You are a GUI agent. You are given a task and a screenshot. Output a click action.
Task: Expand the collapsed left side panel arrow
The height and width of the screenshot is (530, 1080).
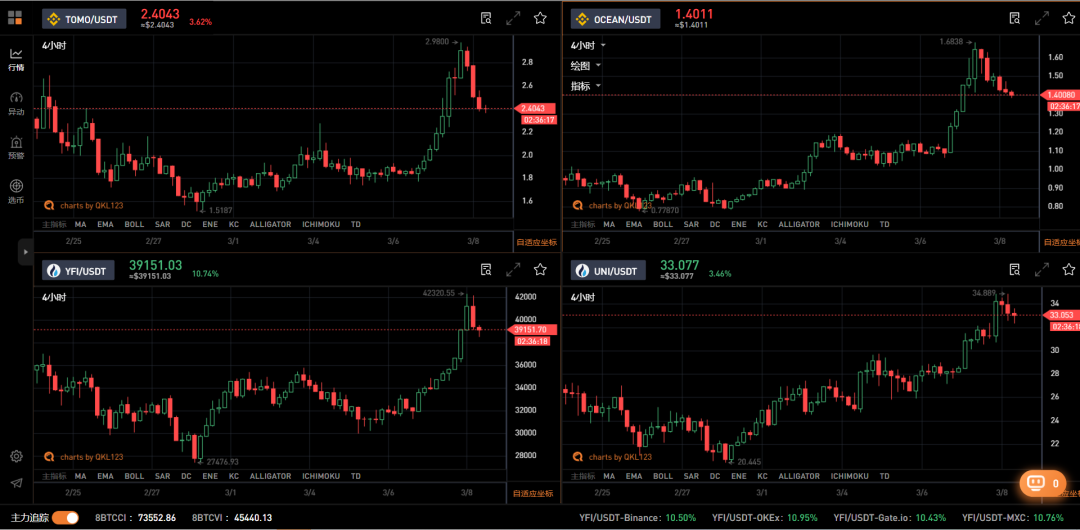coord(25,252)
